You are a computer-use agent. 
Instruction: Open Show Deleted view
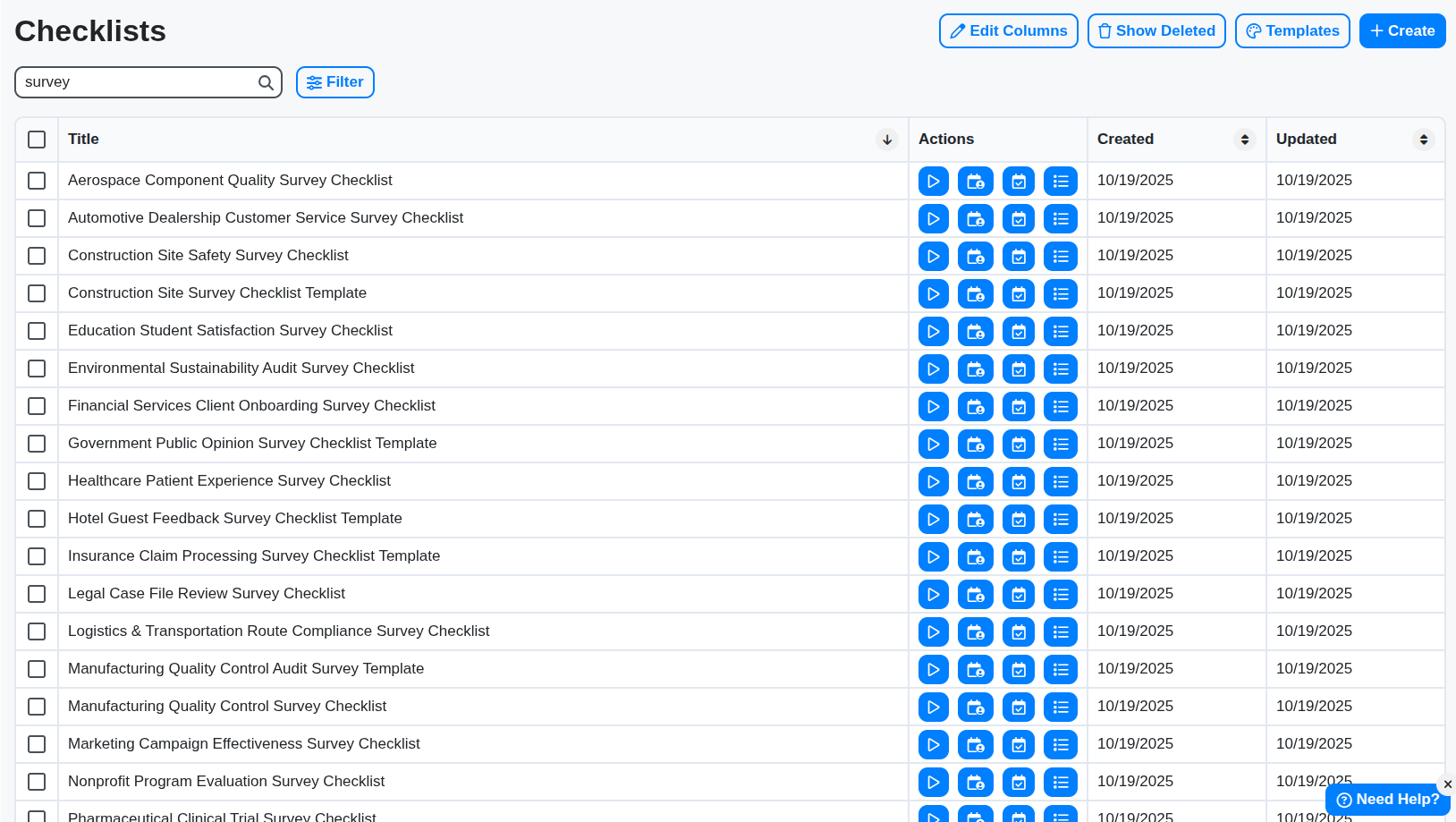(x=1156, y=30)
